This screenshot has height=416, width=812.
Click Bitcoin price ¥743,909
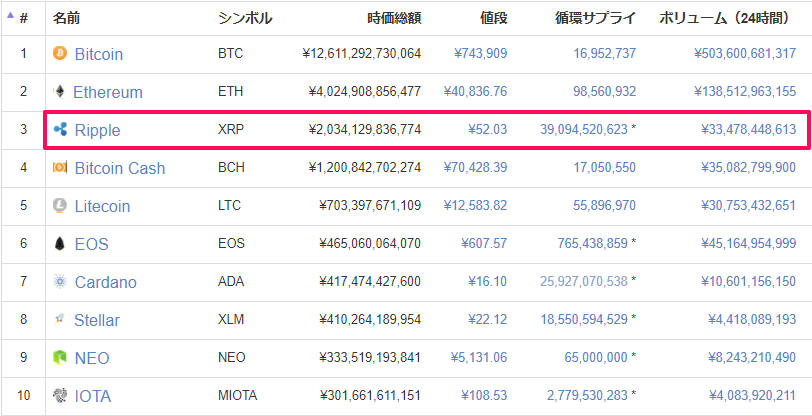click(481, 53)
